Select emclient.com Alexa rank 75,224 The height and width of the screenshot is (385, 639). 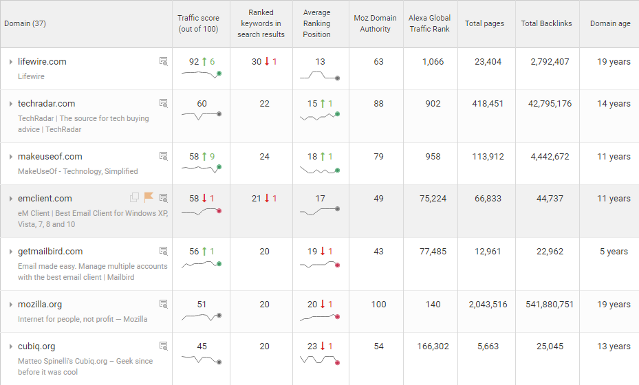(433, 198)
